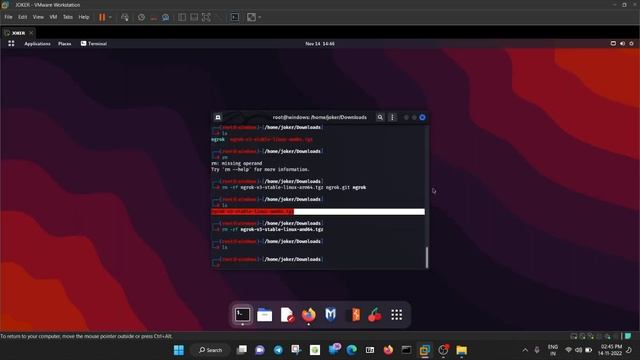Image resolution: width=640 pixels, height=360 pixels.
Task: Open the VM menu
Action: 53,17
